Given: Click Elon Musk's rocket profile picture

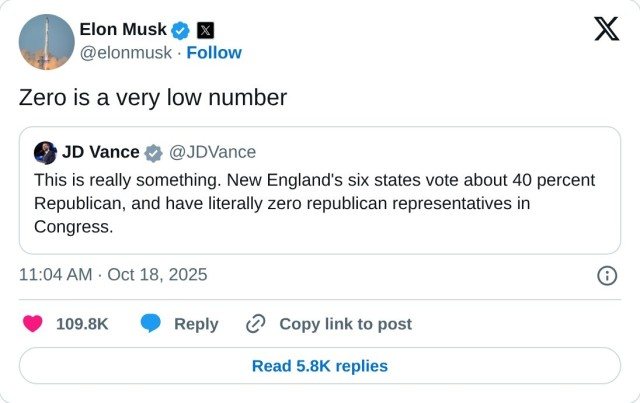Looking at the screenshot, I should click(46, 42).
